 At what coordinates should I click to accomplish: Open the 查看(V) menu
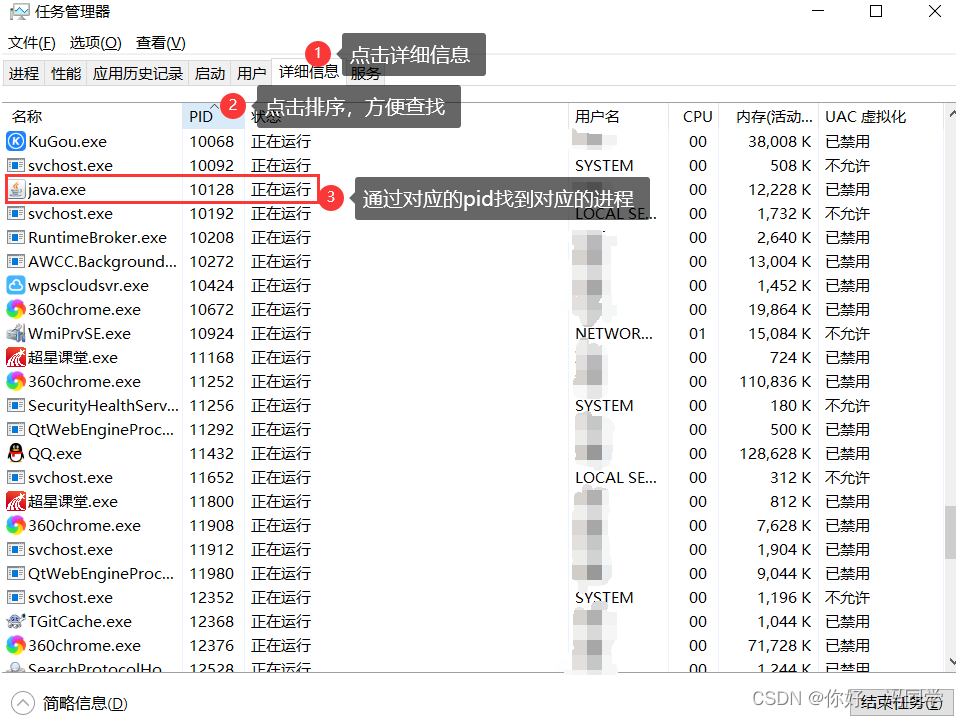[x=161, y=43]
